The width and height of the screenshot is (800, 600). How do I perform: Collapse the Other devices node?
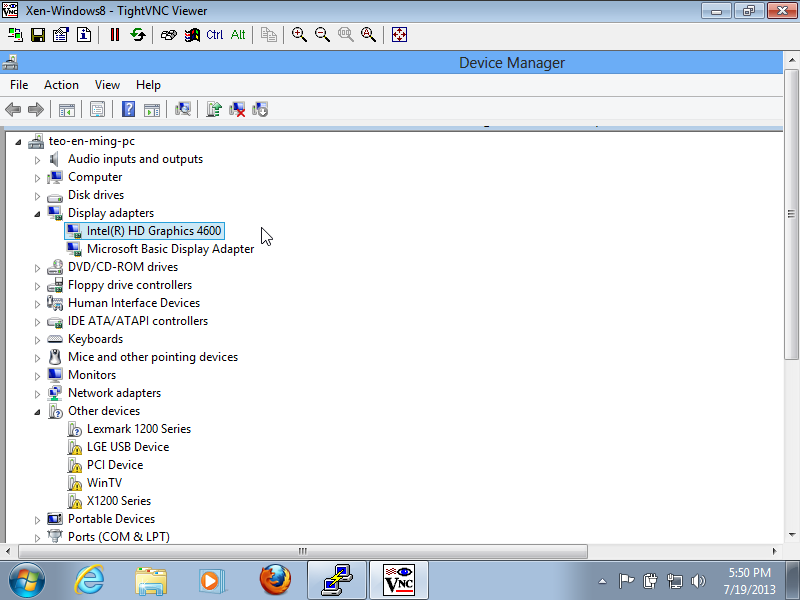pyautogui.click(x=38, y=411)
